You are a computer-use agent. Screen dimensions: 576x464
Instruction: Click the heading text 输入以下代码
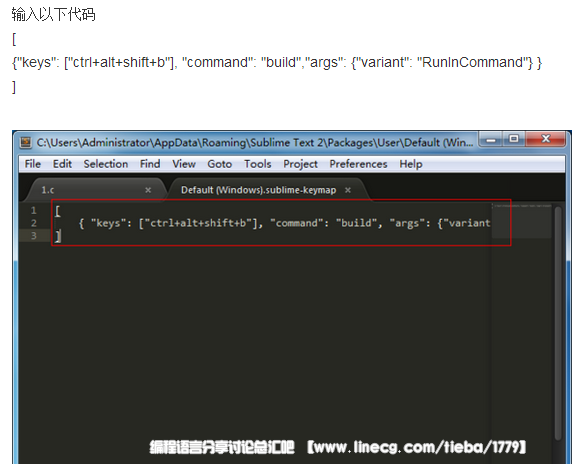[53, 15]
